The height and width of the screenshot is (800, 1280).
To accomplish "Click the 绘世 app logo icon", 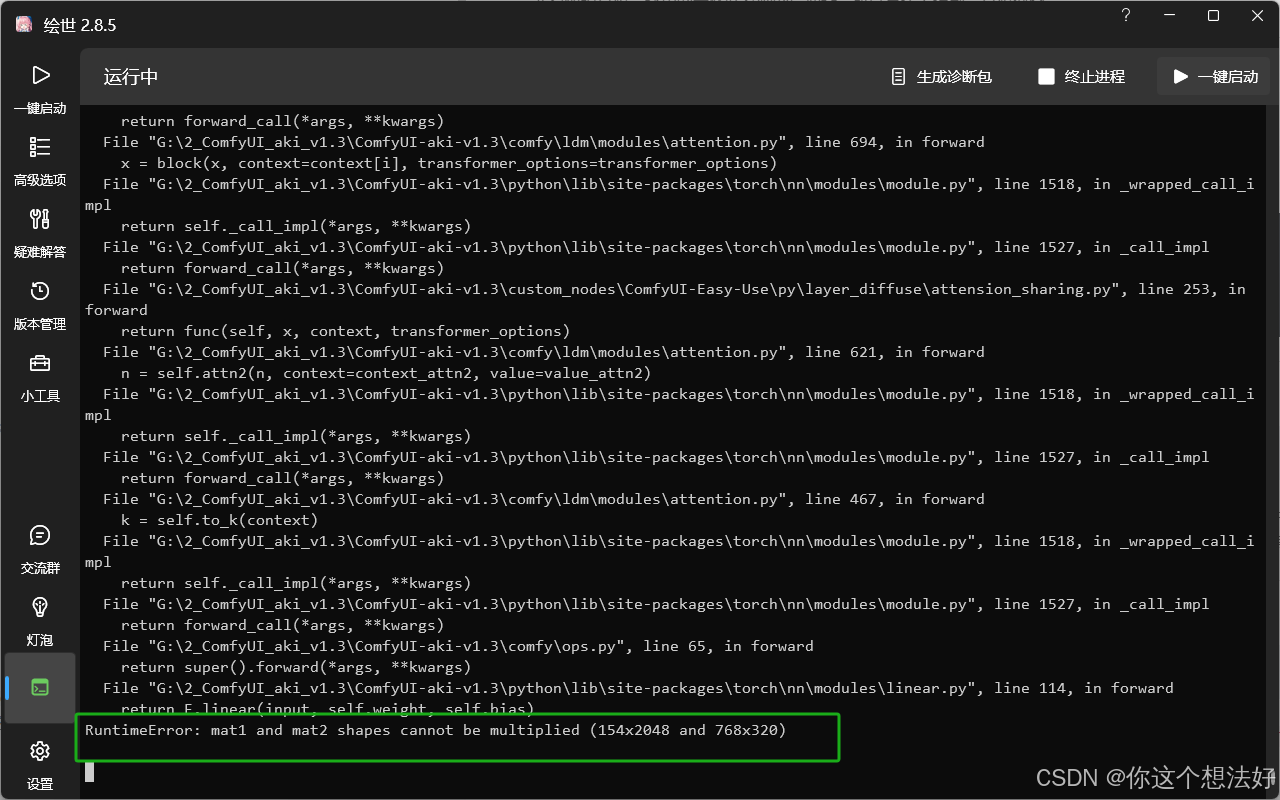I will point(23,25).
